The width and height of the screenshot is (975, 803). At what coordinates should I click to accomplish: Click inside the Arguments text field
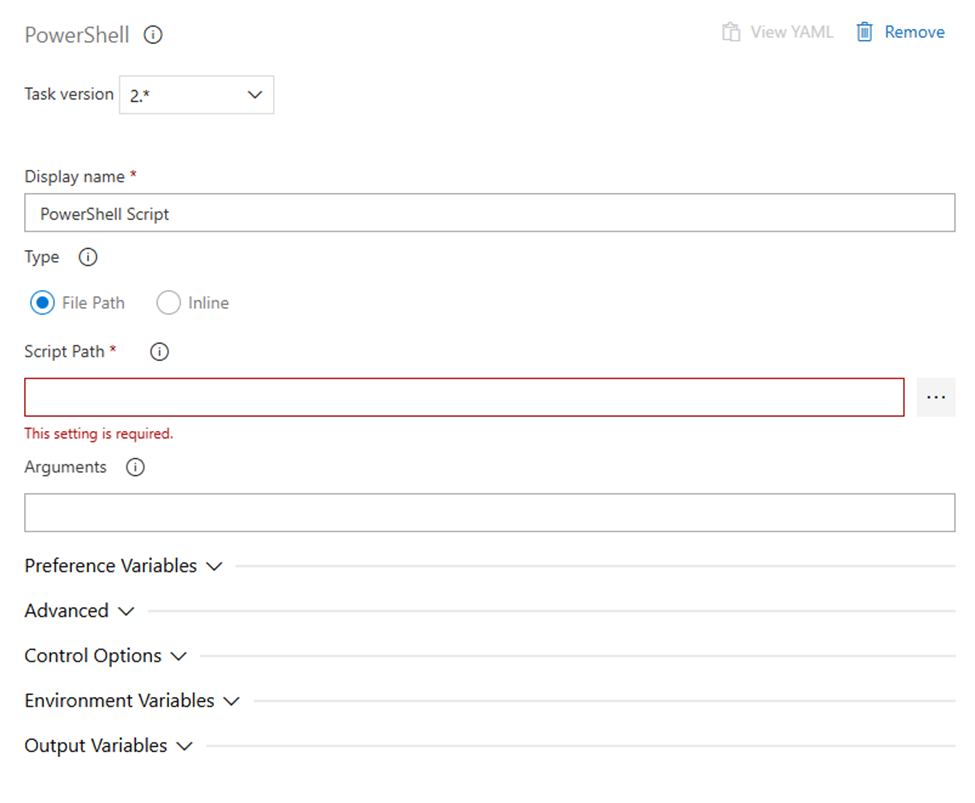pyautogui.click(x=489, y=512)
